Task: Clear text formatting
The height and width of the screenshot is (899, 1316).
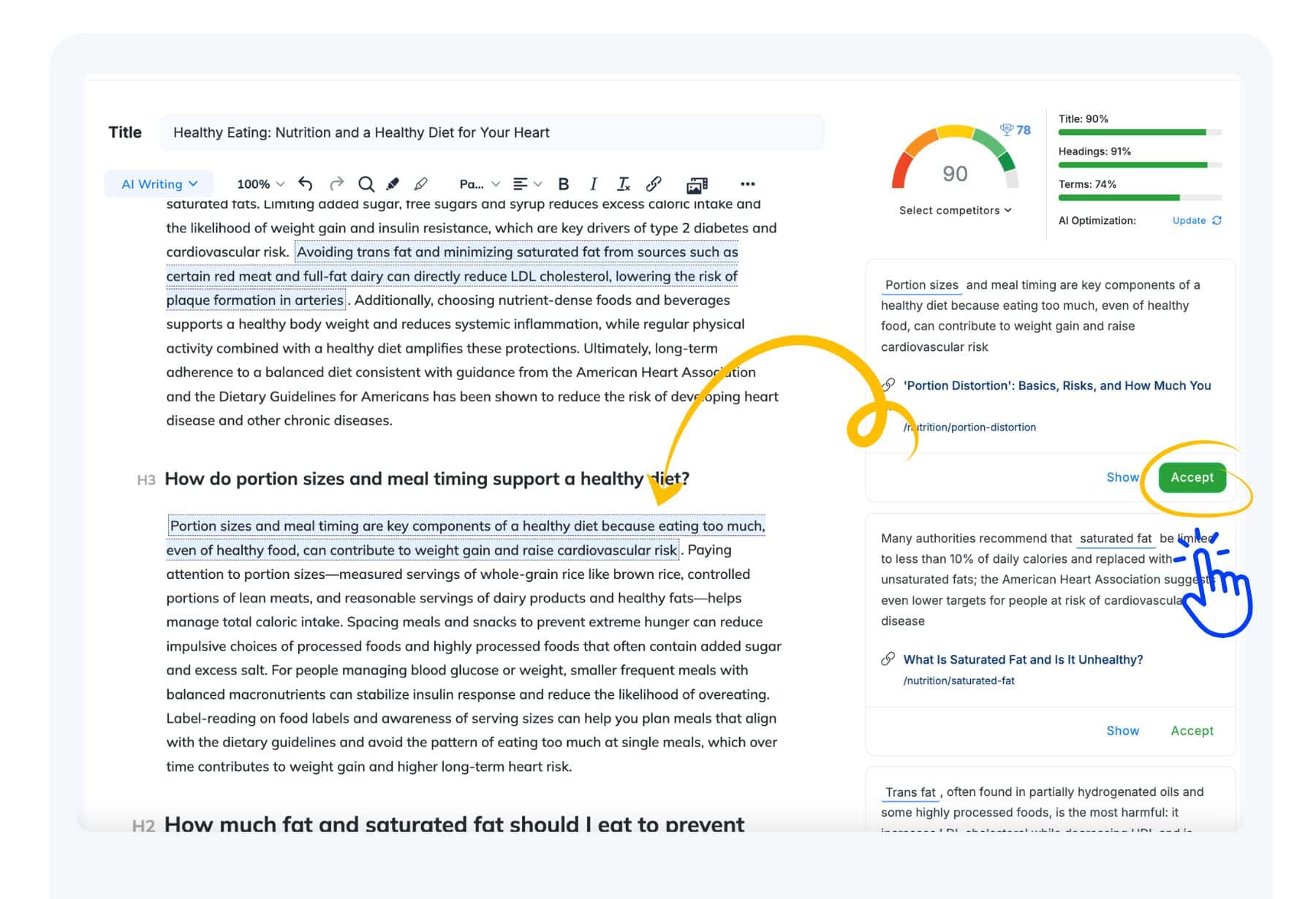Action: [623, 183]
